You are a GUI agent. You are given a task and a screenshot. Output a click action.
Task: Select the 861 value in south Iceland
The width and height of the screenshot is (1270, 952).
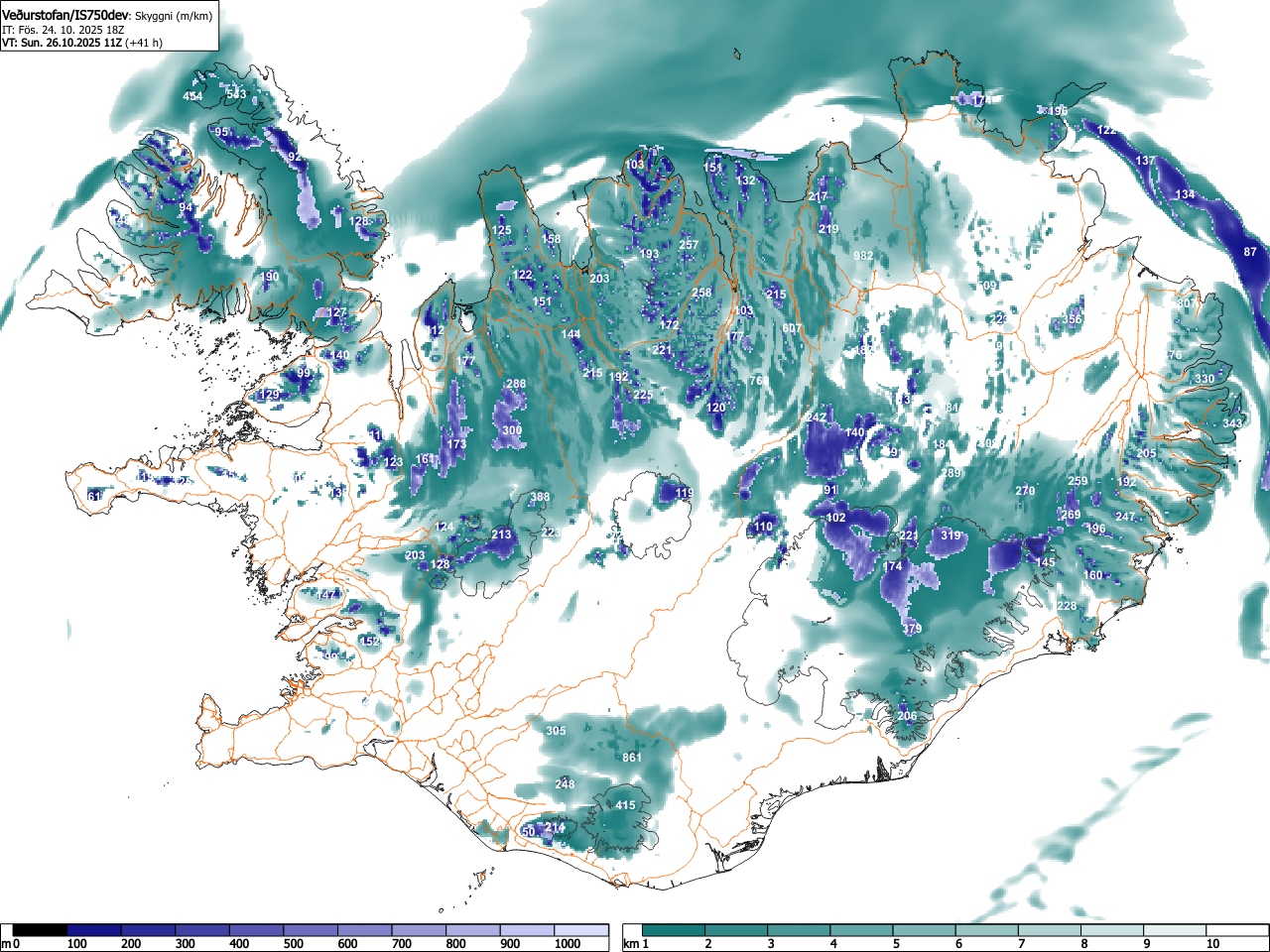(632, 758)
